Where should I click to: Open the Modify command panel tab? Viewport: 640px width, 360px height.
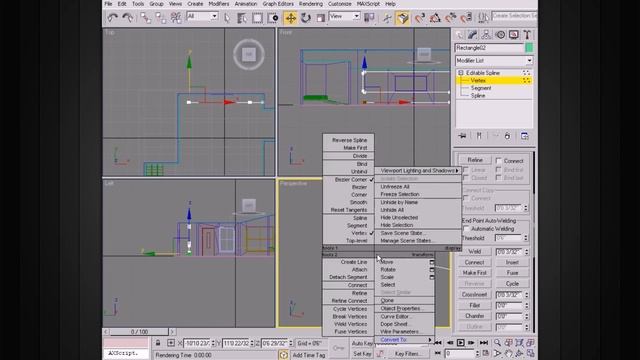(x=473, y=35)
